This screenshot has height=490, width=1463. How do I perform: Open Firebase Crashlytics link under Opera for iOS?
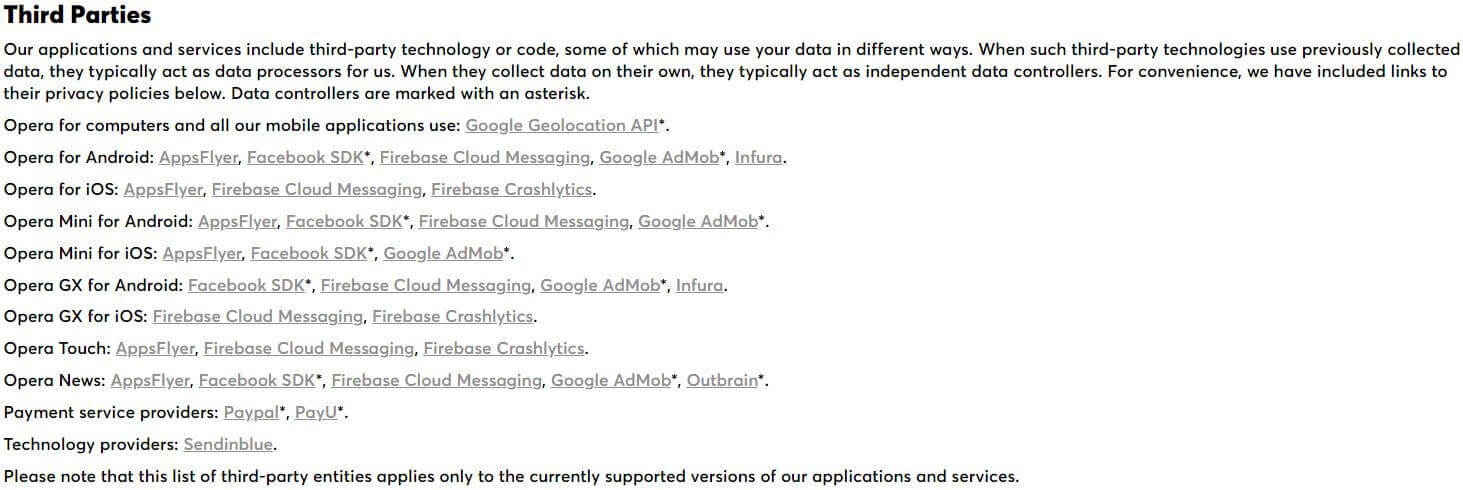[x=512, y=189]
